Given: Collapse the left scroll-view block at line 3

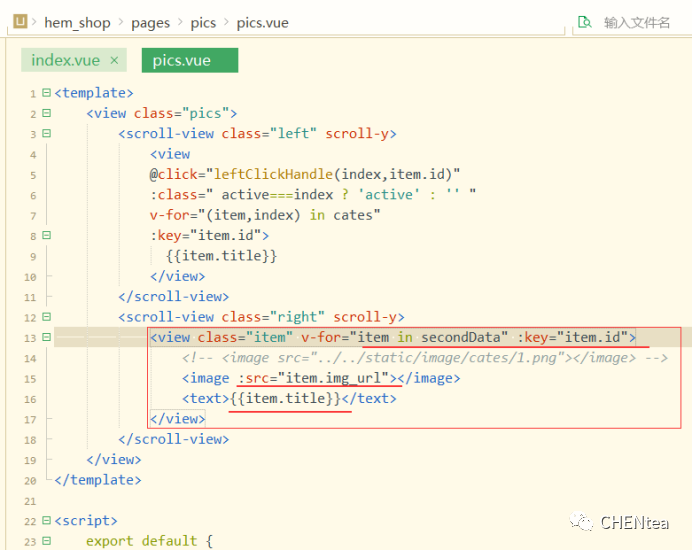Looking at the screenshot, I should pos(46,134).
